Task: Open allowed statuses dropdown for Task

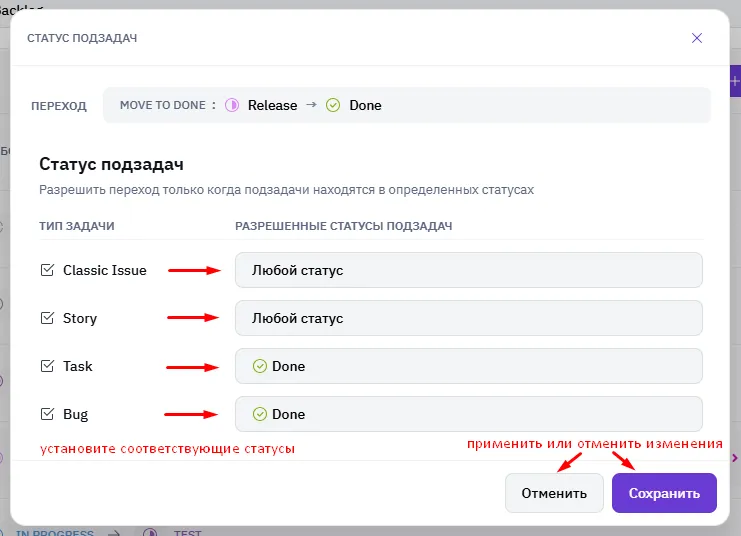Action: [469, 366]
